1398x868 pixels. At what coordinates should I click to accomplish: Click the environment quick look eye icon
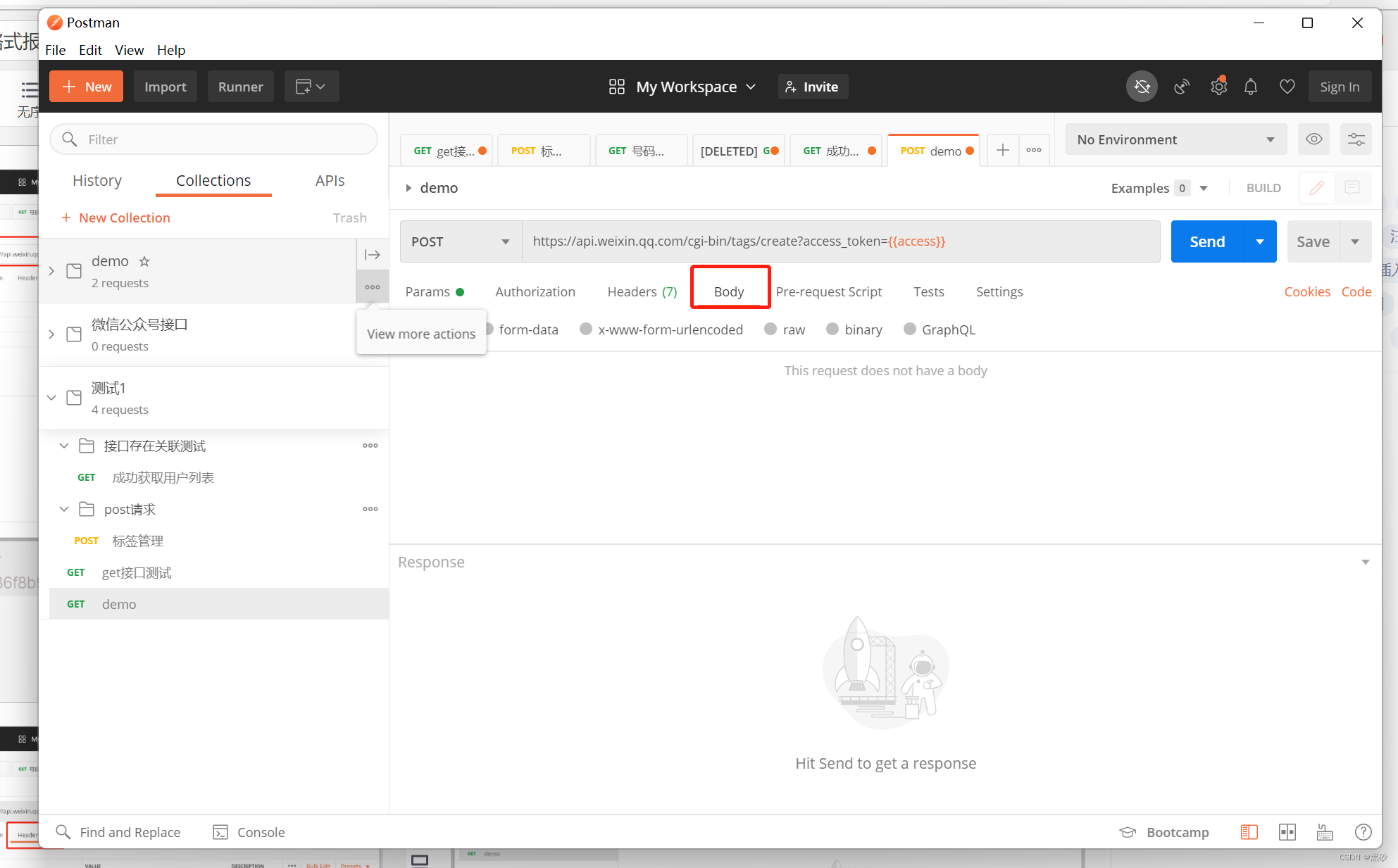pos(1313,139)
